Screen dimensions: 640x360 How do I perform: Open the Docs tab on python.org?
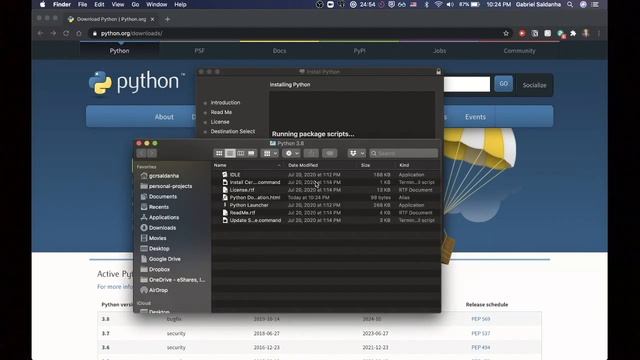[280, 51]
